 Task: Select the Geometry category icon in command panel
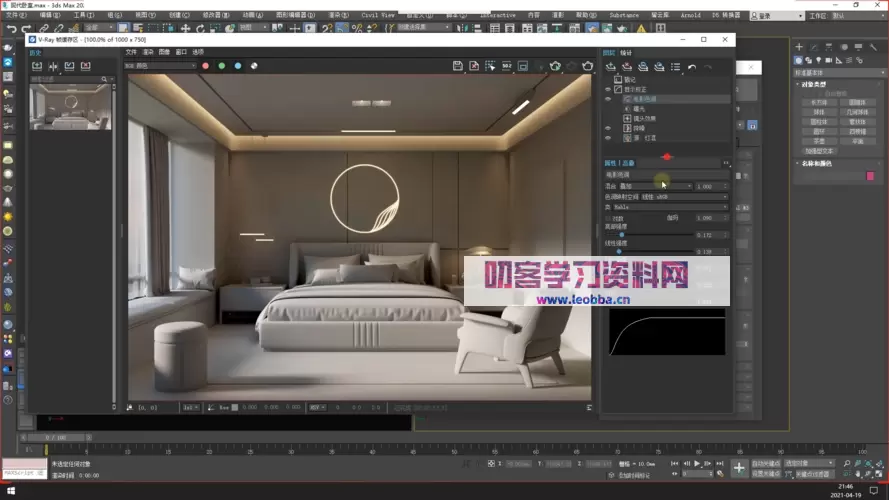point(798,60)
